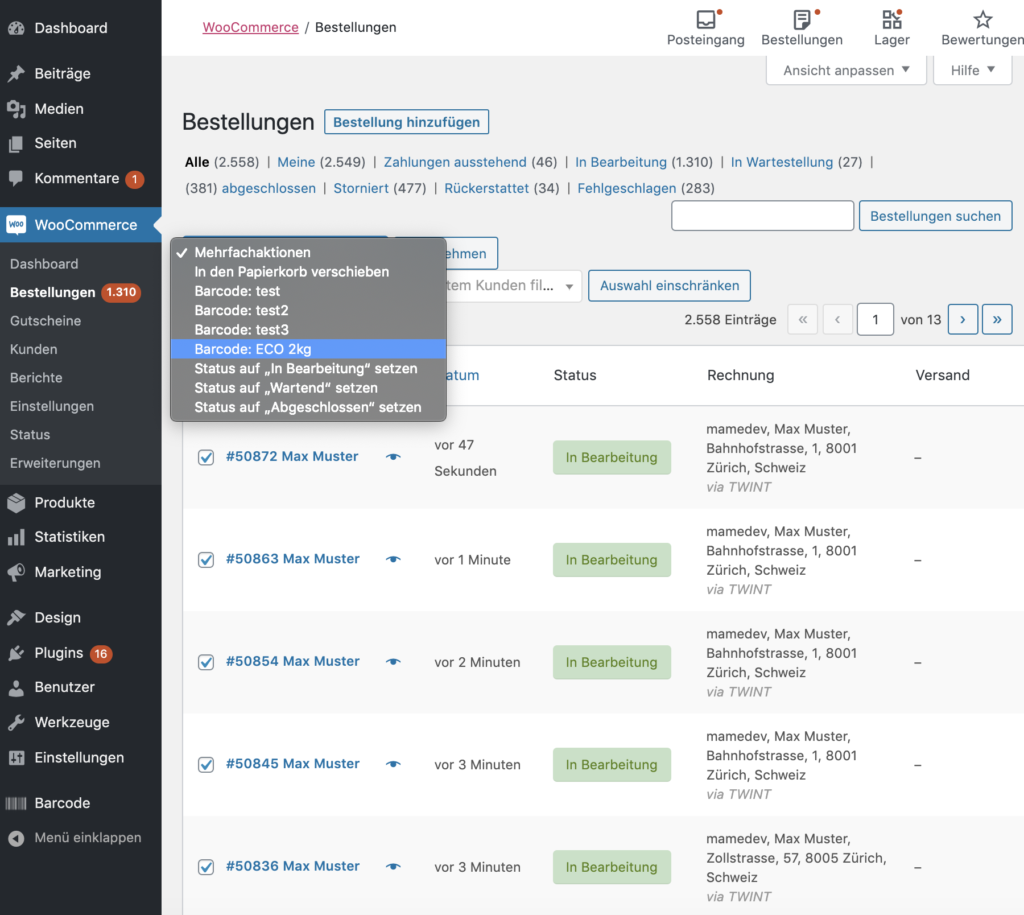
Task: Choose Status auf 'In Bearbeitung' setzen
Action: tap(308, 368)
